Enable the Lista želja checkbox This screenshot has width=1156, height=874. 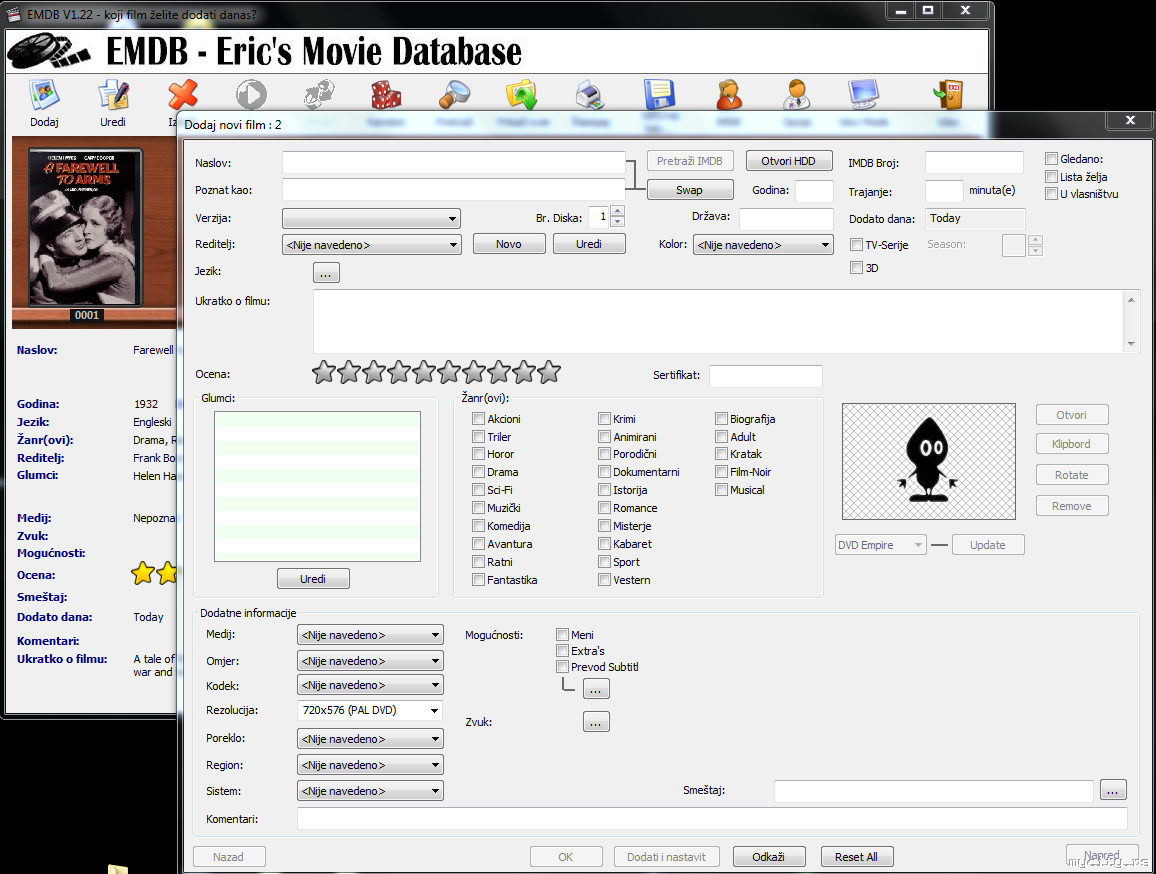pyautogui.click(x=1051, y=176)
